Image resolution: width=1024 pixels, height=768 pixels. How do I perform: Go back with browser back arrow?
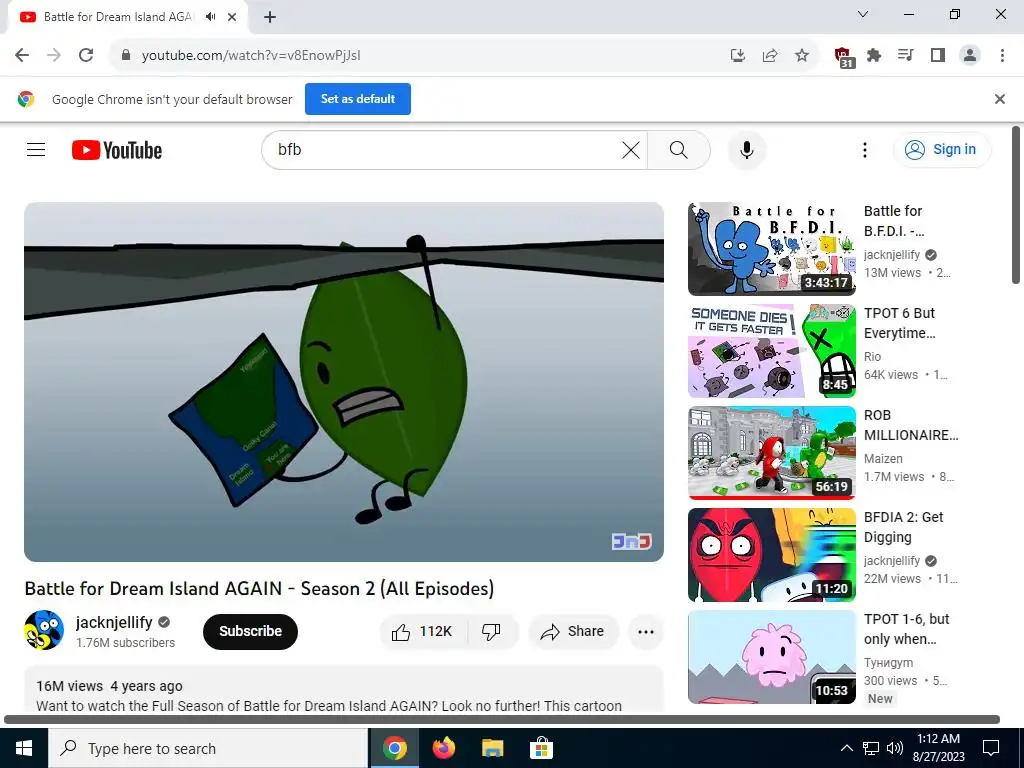click(x=22, y=56)
